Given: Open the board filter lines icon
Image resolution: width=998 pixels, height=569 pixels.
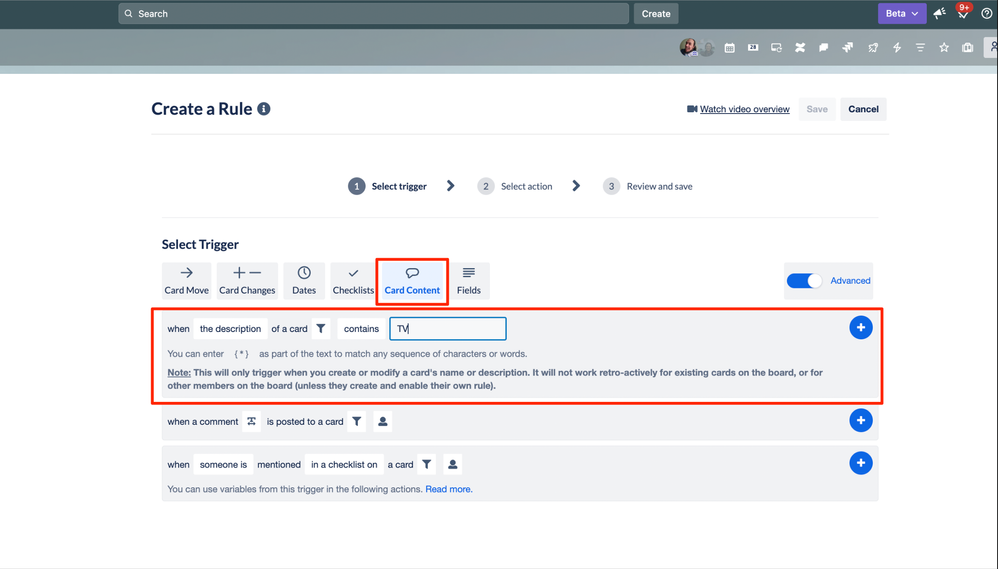Looking at the screenshot, I should point(920,48).
